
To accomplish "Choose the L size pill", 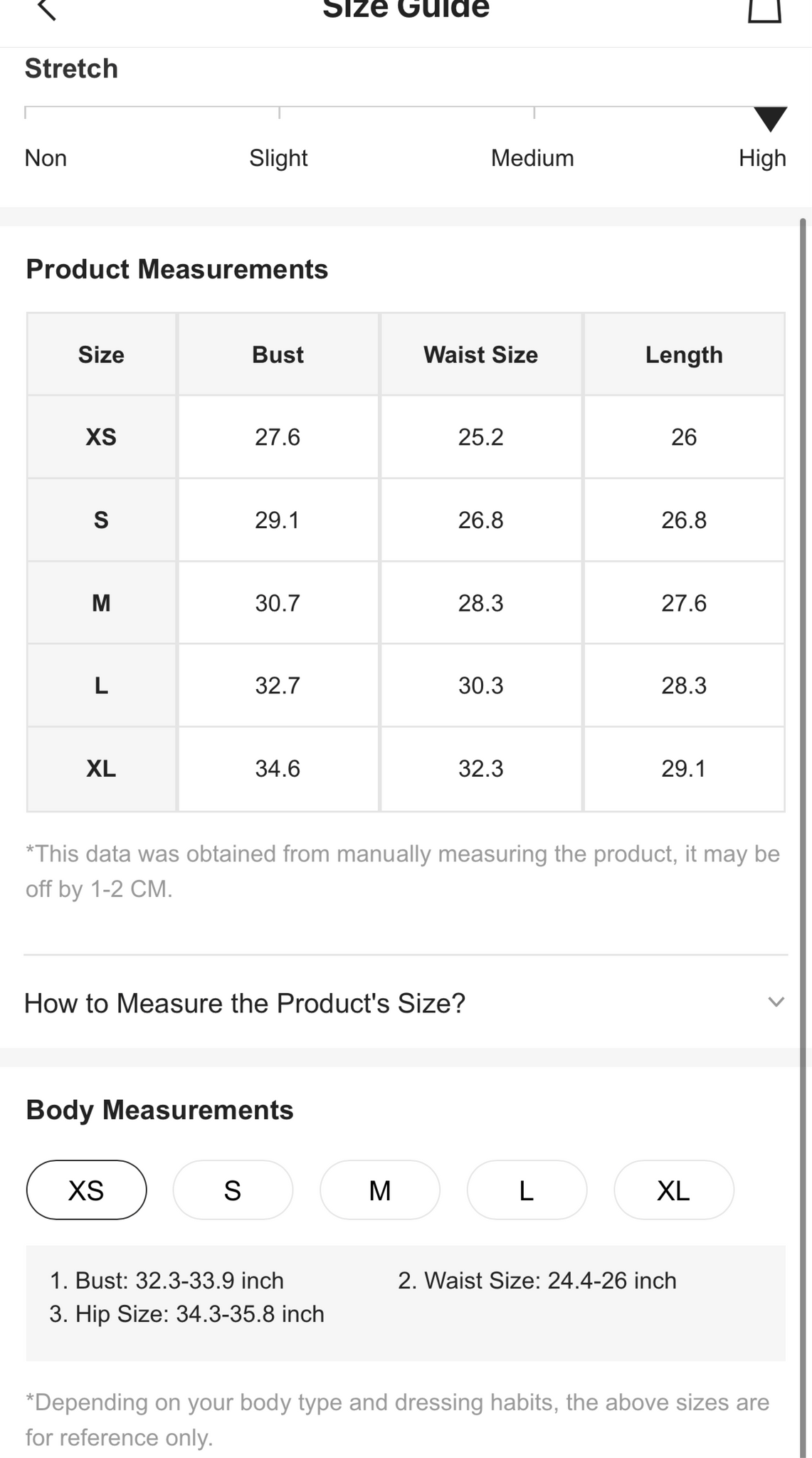I will (527, 1190).
